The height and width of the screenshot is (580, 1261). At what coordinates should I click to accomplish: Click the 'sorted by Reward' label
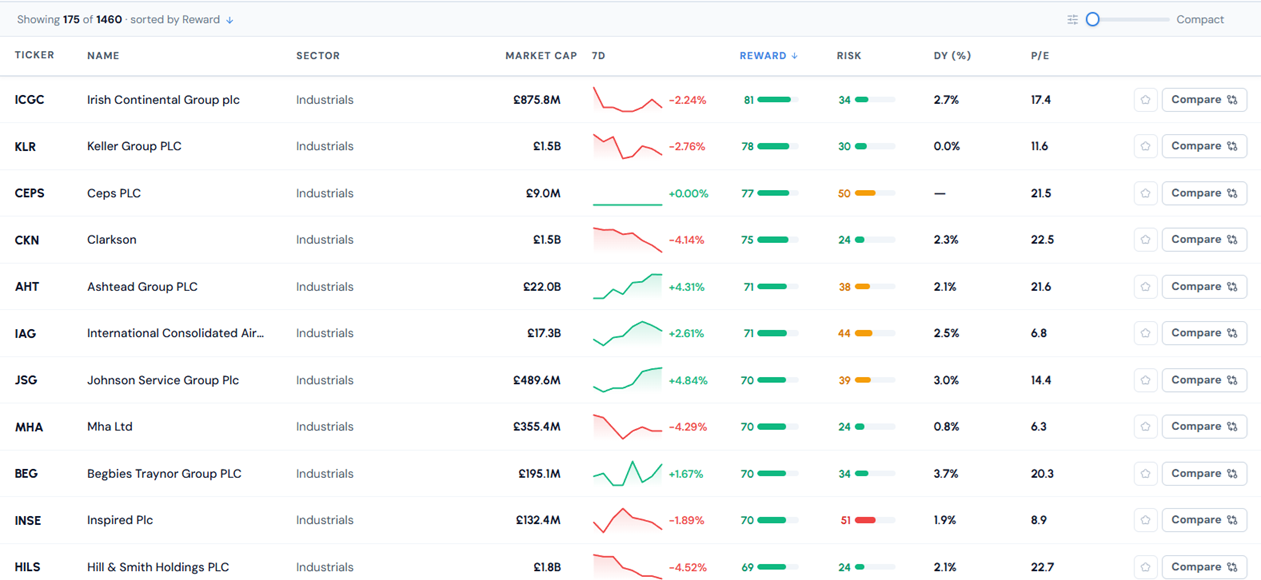coord(175,20)
